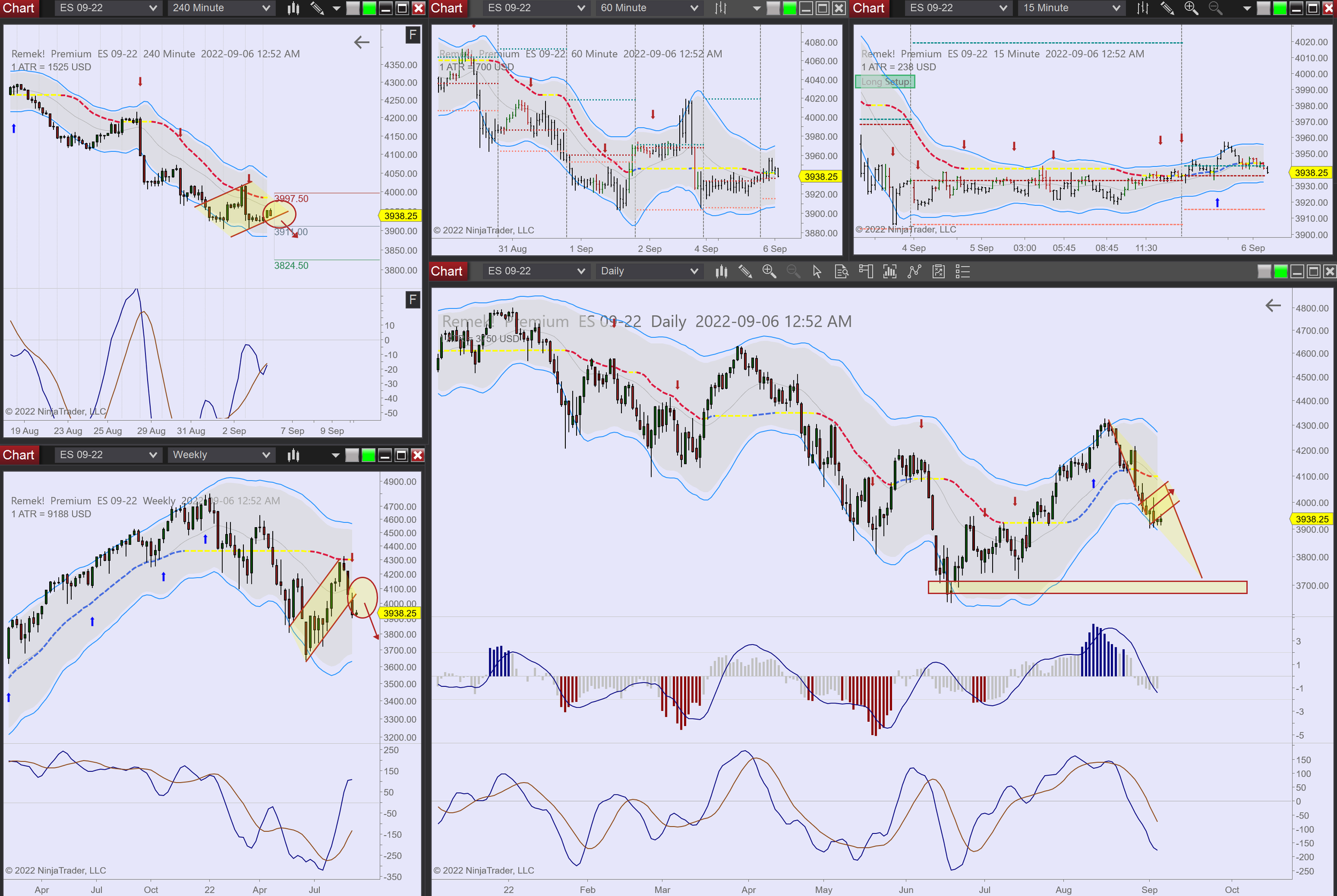Open bar type icon in Daily chart toolbar
The image size is (1337, 896).
point(721,272)
